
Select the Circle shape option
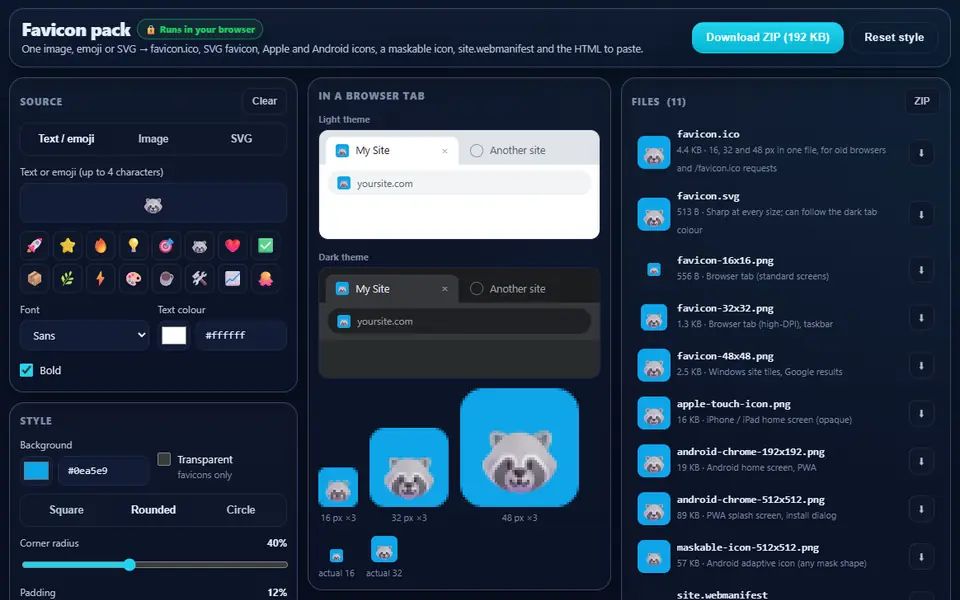click(x=241, y=509)
